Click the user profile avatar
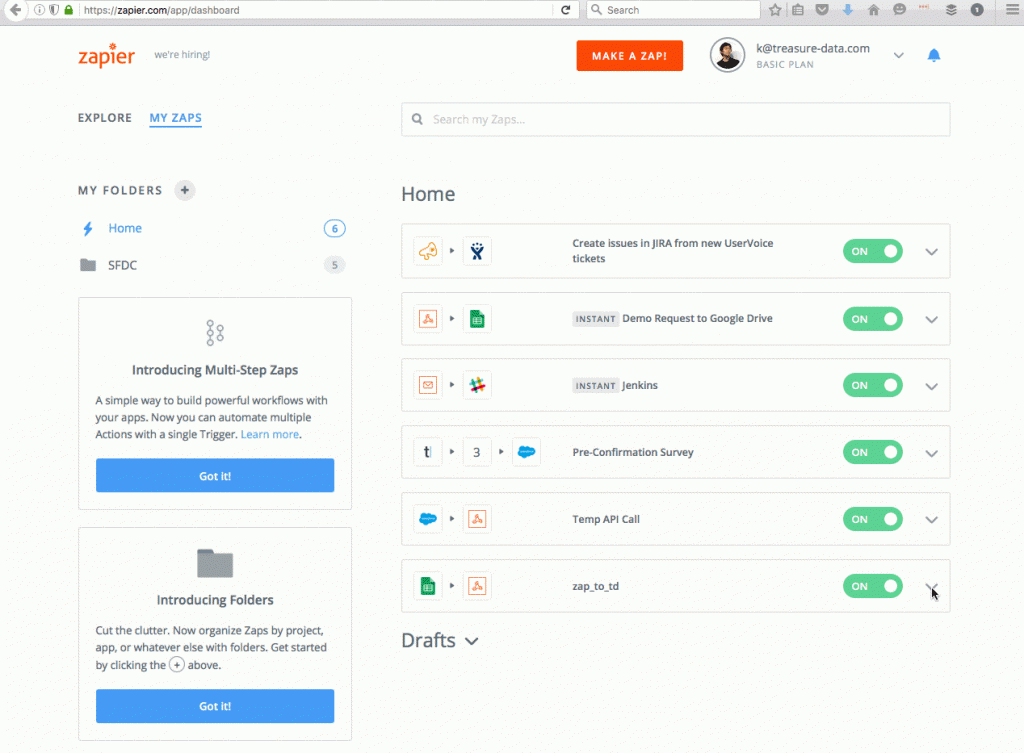This screenshot has width=1024, height=753. [x=727, y=55]
